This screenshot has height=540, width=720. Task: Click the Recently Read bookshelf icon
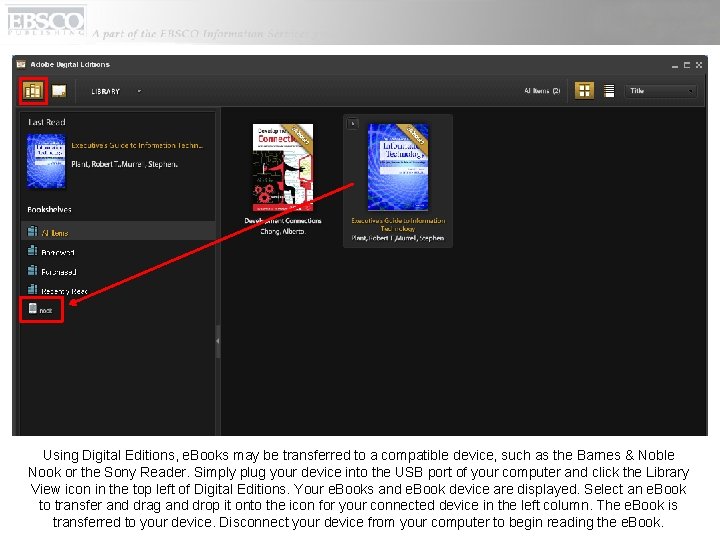[32, 289]
